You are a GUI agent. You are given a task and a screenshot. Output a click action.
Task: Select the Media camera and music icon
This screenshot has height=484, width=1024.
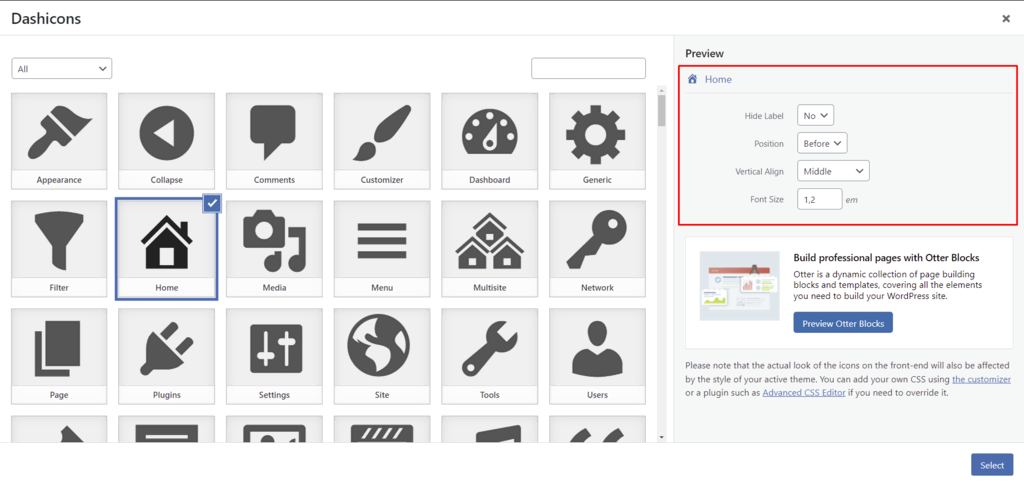tap(274, 248)
